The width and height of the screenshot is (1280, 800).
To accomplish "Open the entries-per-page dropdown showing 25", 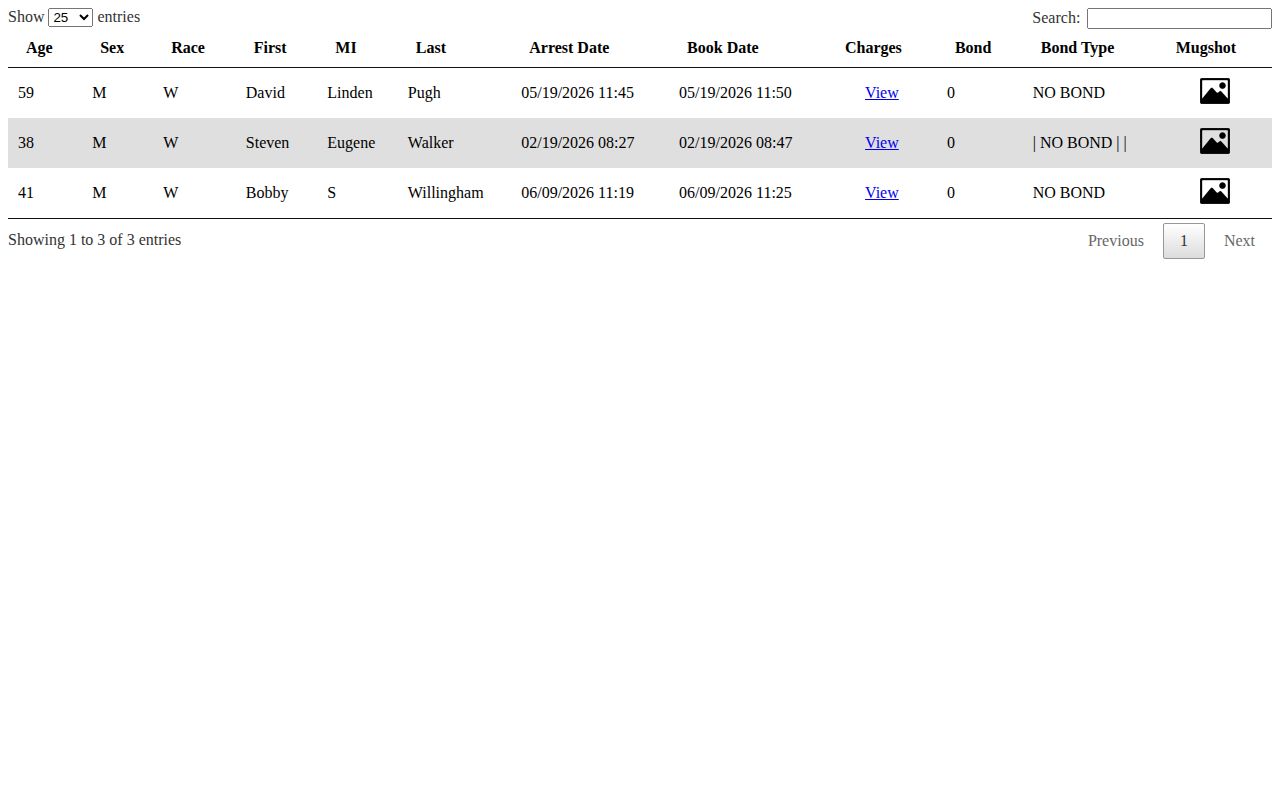I will [x=70, y=17].
